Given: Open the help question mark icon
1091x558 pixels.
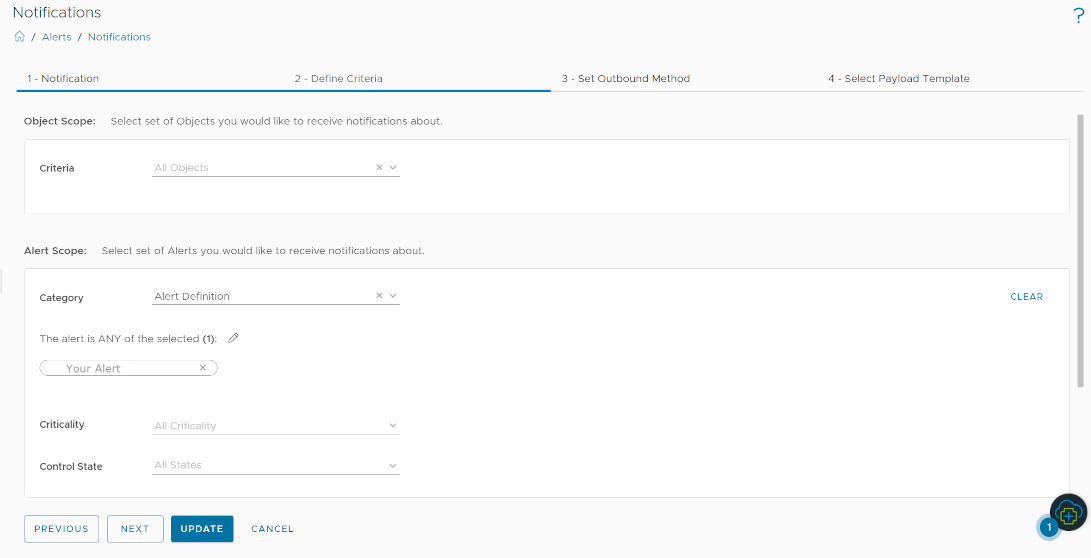Looking at the screenshot, I should (1079, 16).
